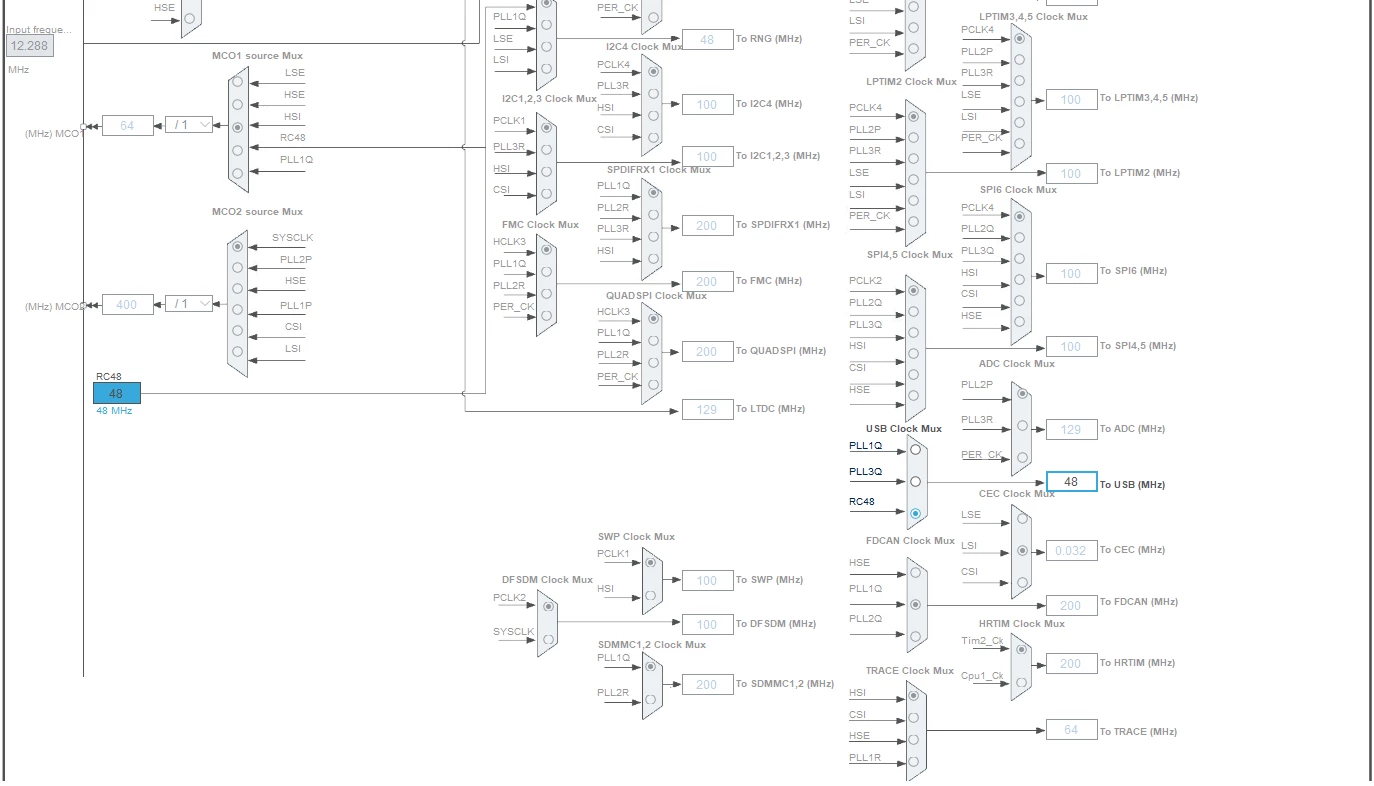Select RC48 in MCO1 source Mux
The width and height of the screenshot is (1374, 786).
(x=238, y=150)
